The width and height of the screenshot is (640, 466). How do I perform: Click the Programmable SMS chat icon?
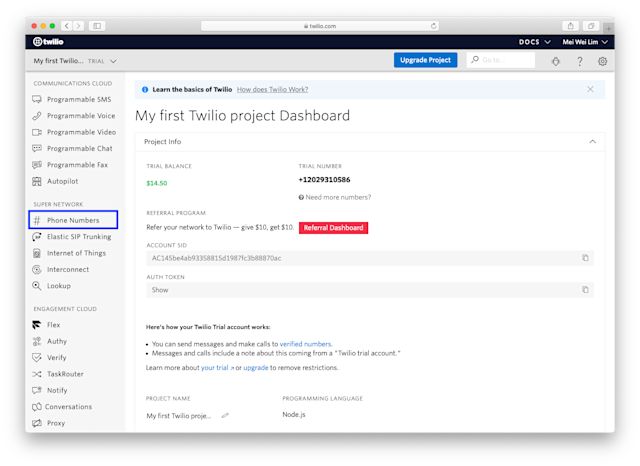(x=37, y=100)
